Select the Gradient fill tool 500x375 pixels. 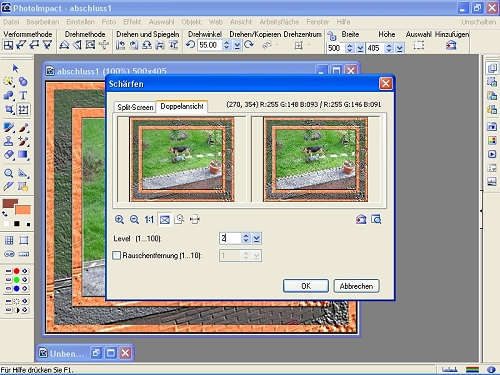click(23, 155)
